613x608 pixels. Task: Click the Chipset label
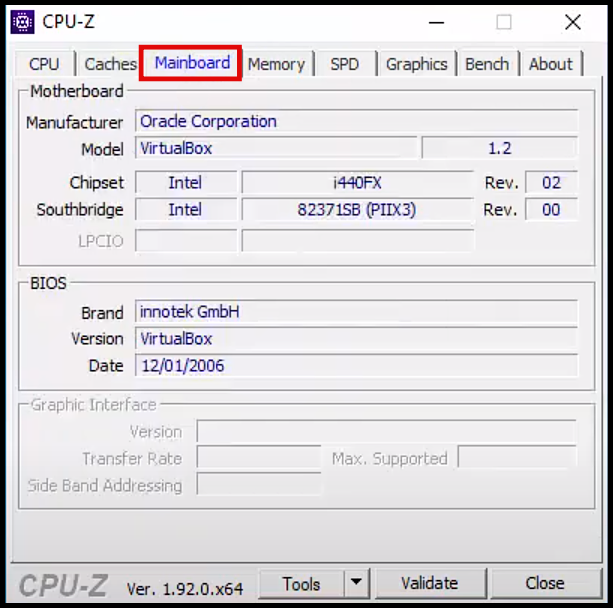[96, 183]
